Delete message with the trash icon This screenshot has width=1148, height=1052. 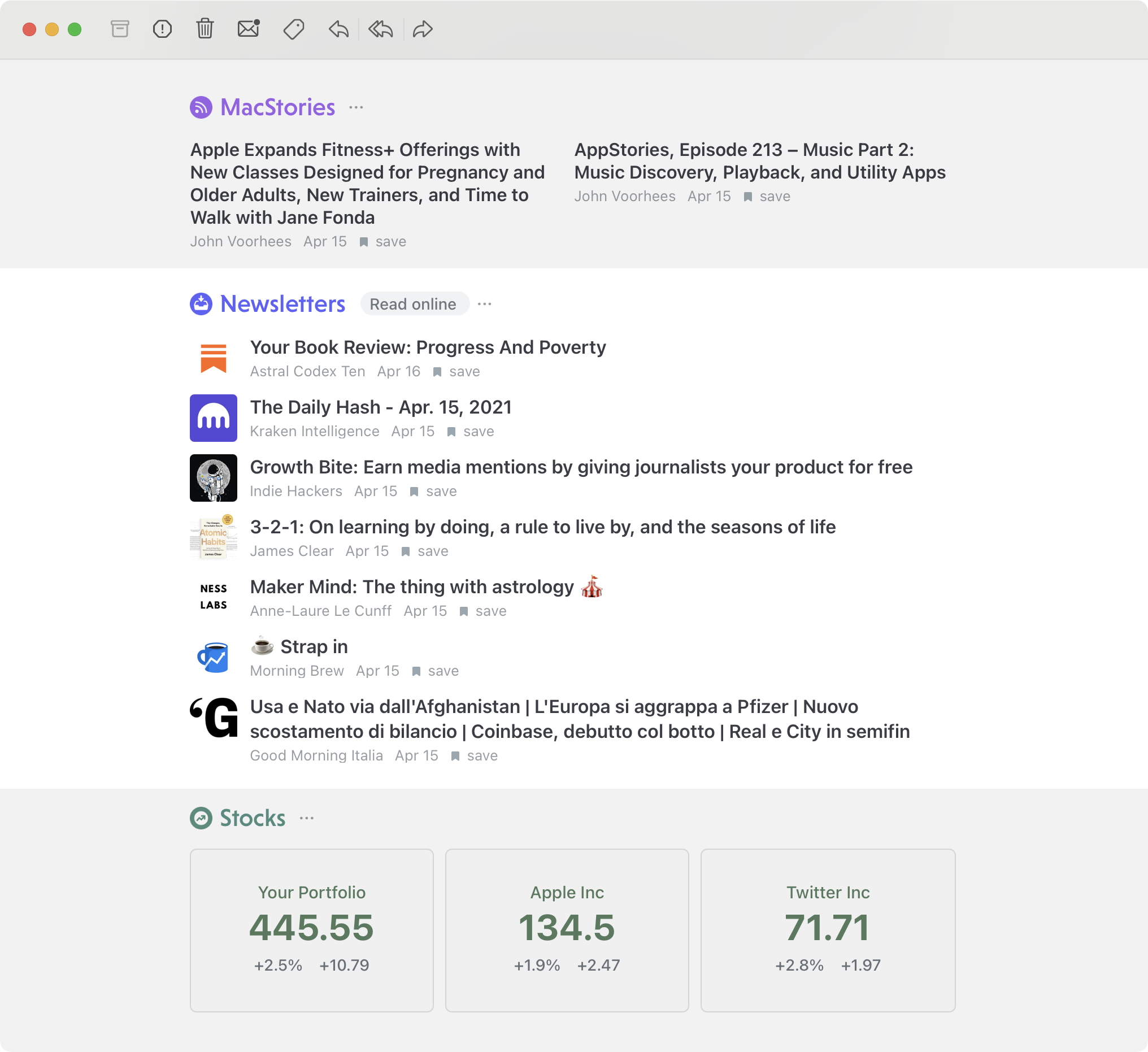(x=205, y=29)
